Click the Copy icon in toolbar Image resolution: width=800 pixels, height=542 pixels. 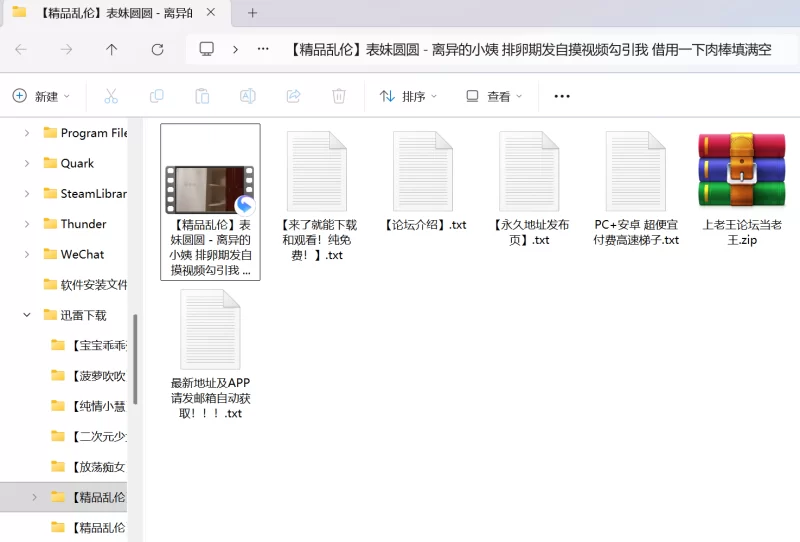(157, 96)
